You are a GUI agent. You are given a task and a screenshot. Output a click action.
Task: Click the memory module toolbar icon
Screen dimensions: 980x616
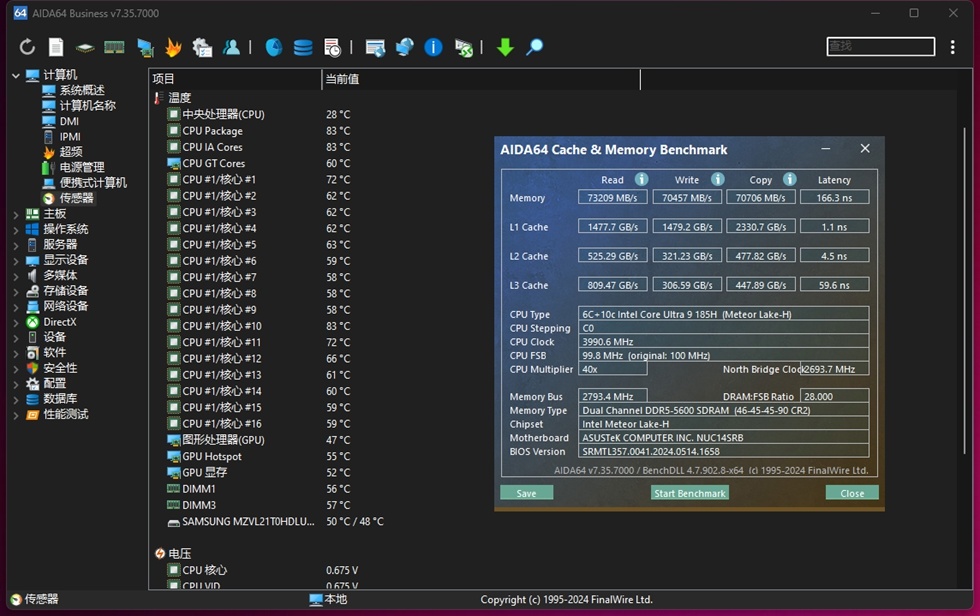114,47
